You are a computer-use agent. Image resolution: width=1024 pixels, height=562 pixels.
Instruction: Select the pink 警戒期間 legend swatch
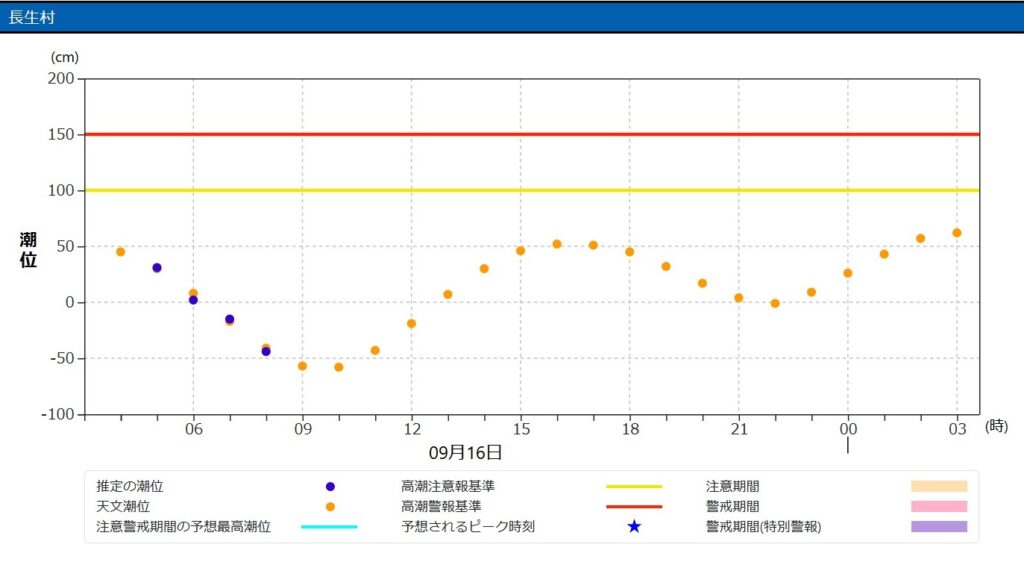[939, 507]
